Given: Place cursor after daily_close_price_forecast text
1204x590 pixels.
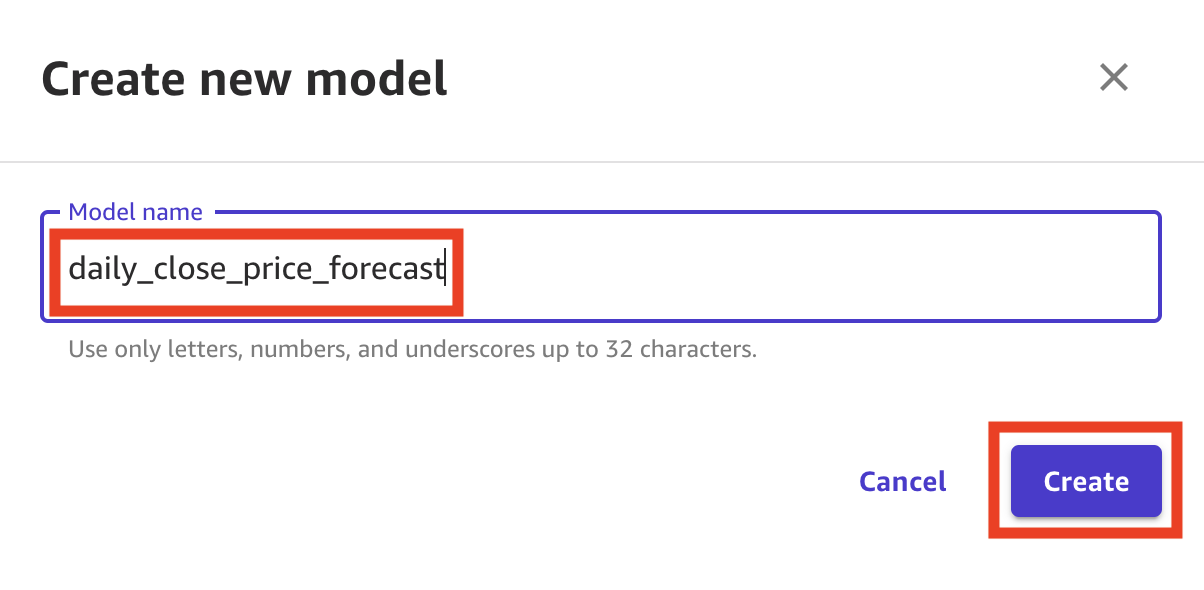Looking at the screenshot, I should click(x=445, y=268).
